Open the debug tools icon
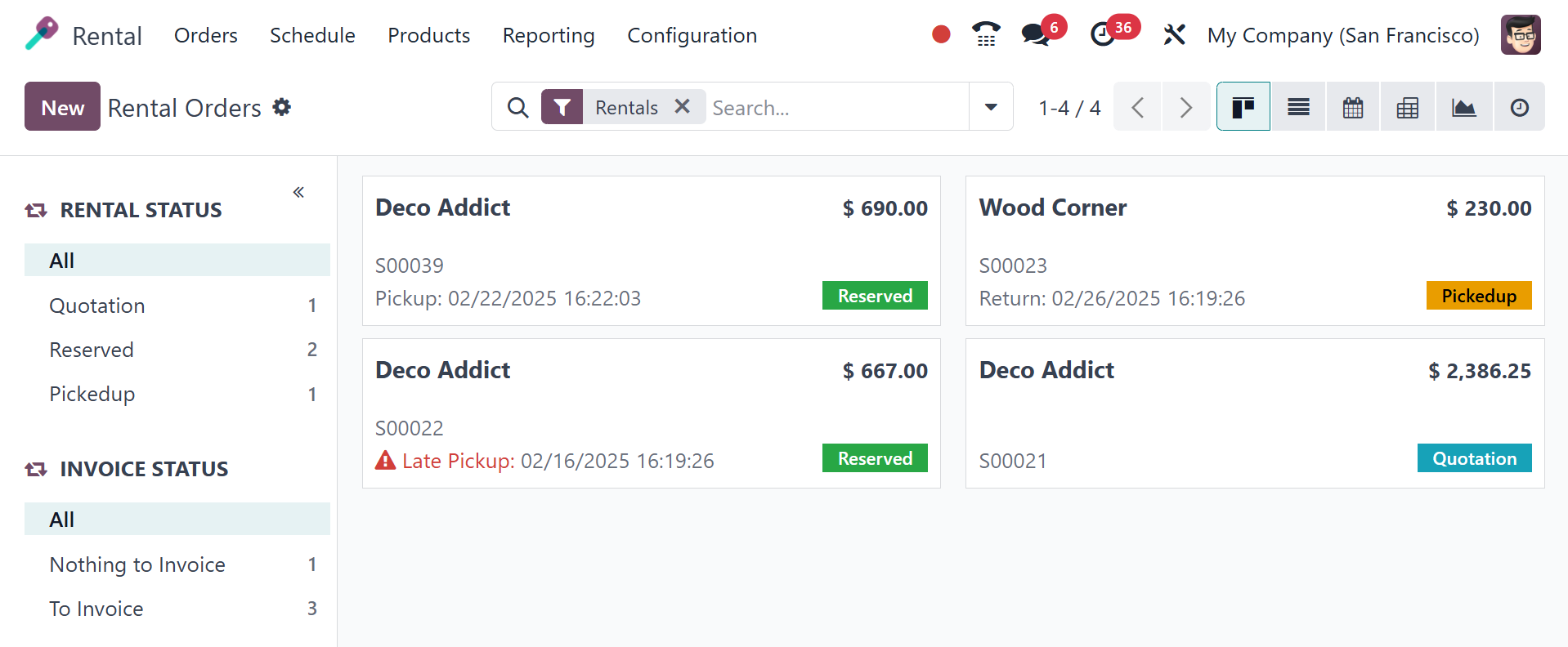The image size is (1568, 647). (x=1174, y=34)
